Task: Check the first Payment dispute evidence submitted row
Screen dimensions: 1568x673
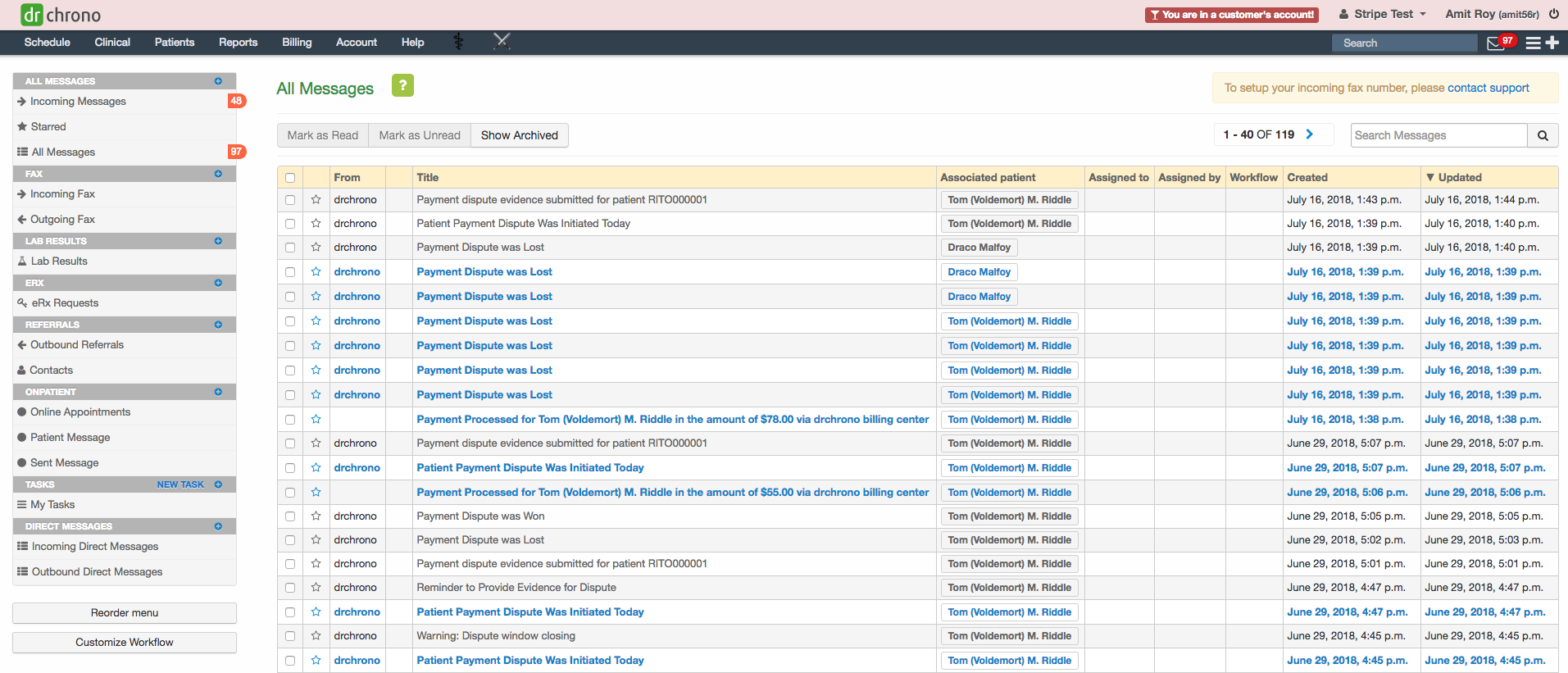Action: 290,200
